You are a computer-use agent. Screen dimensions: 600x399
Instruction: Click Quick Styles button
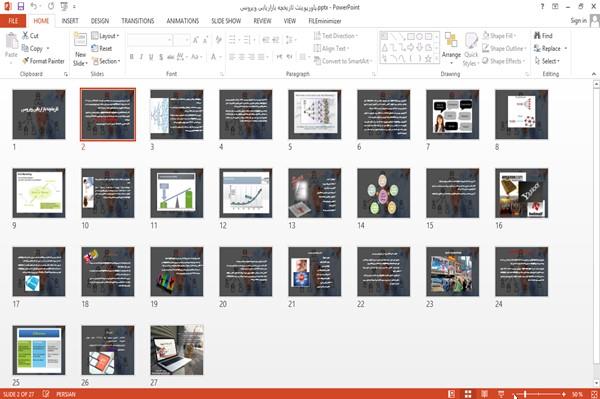pos(471,49)
